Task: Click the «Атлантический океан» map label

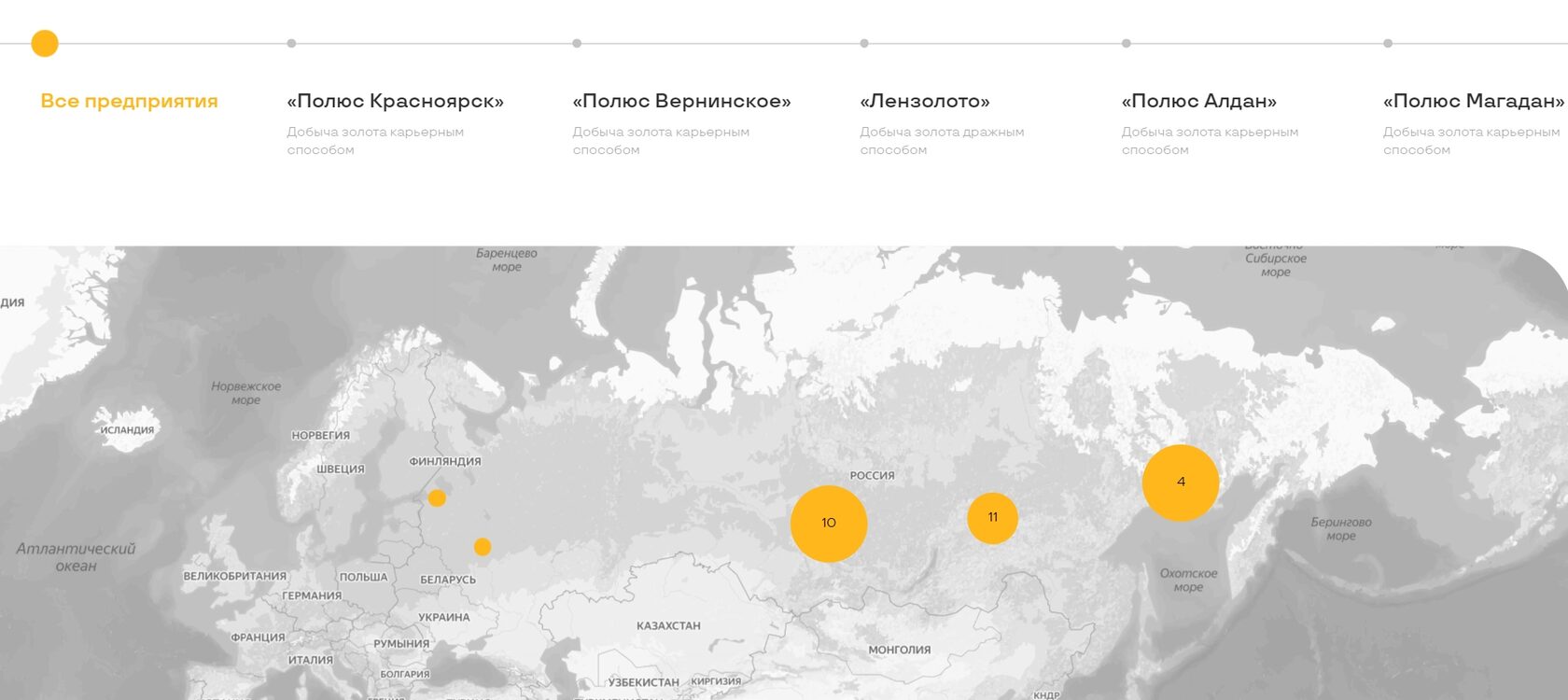Action: click(76, 557)
